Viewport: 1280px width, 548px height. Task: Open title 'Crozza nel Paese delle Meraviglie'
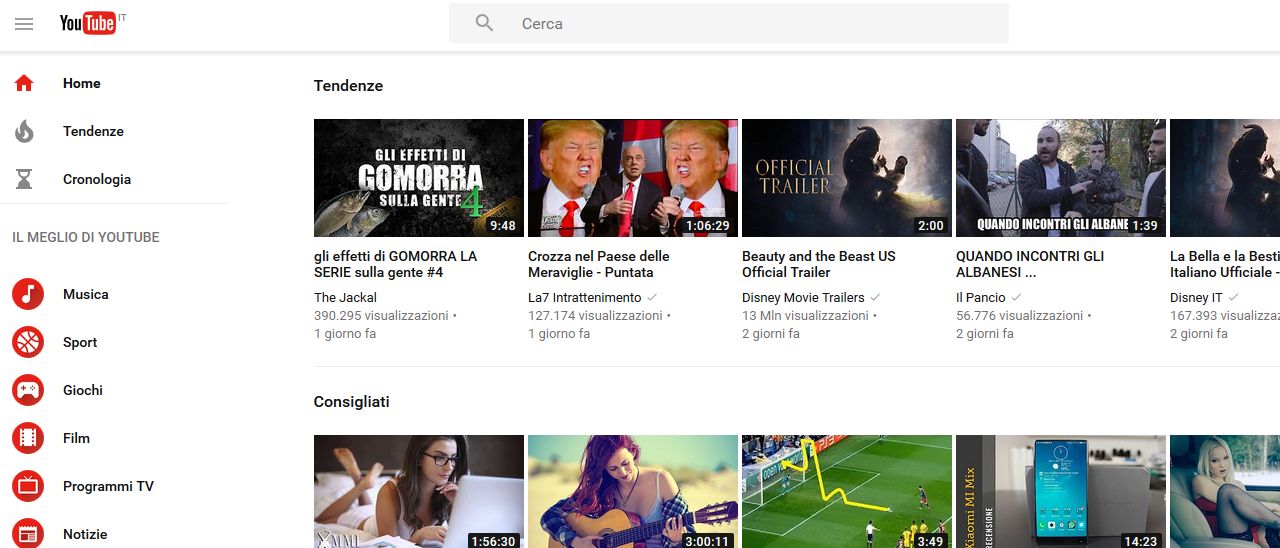click(599, 264)
